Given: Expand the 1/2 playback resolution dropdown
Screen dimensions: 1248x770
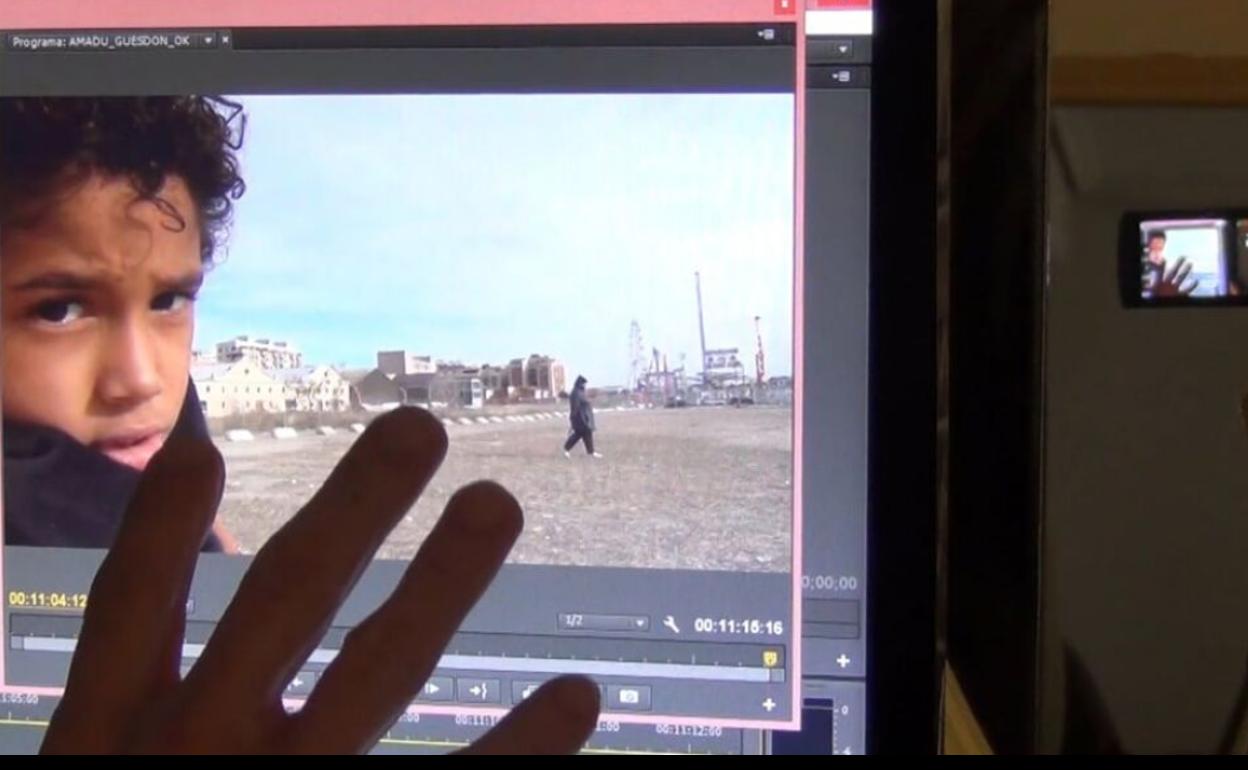Looking at the screenshot, I should coord(603,622).
